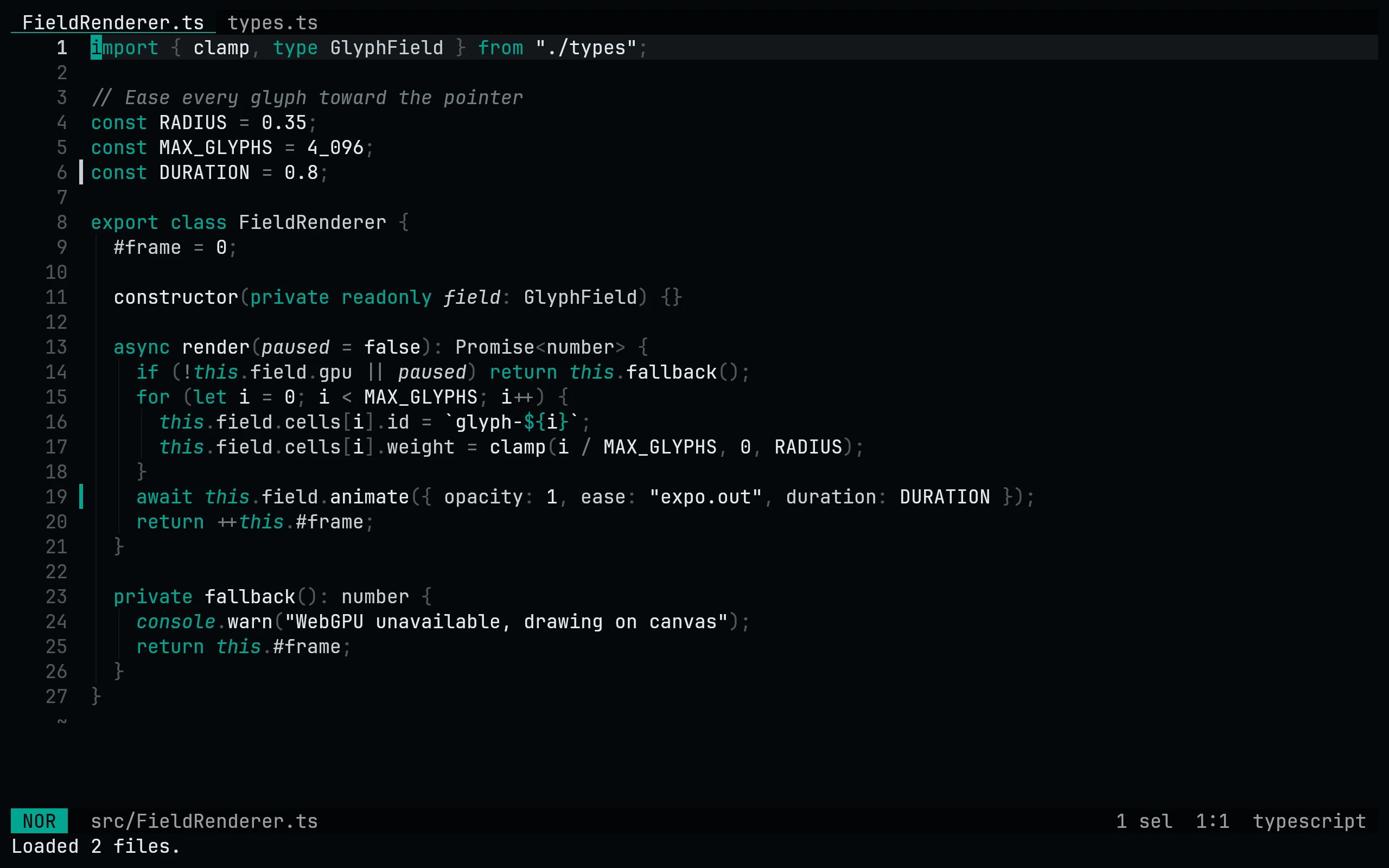Screen dimensions: 1389x868
Task: Click the render method name on line 13
Action: [x=215, y=347]
